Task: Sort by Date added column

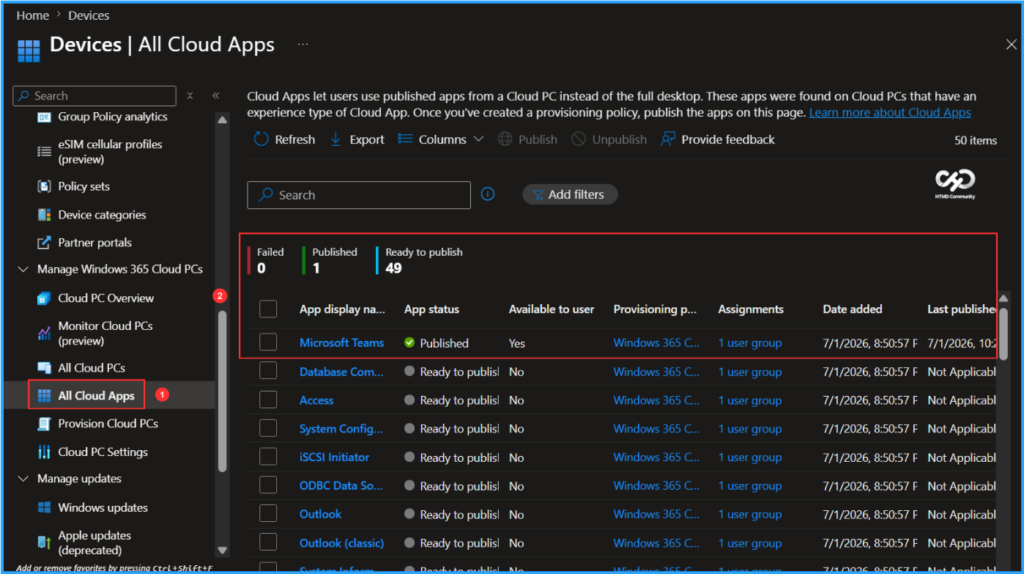Action: click(x=852, y=309)
